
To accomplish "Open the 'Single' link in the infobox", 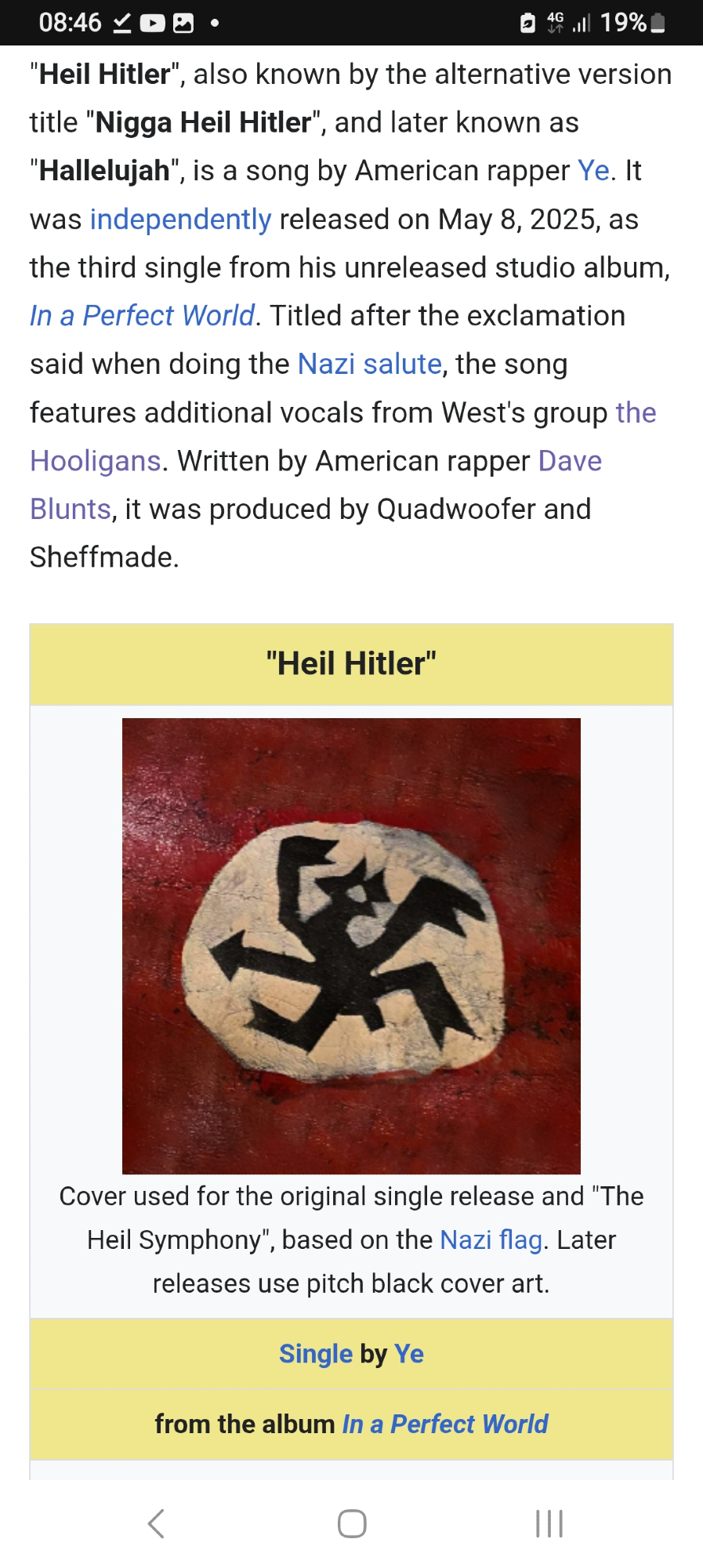I will click(x=316, y=1353).
